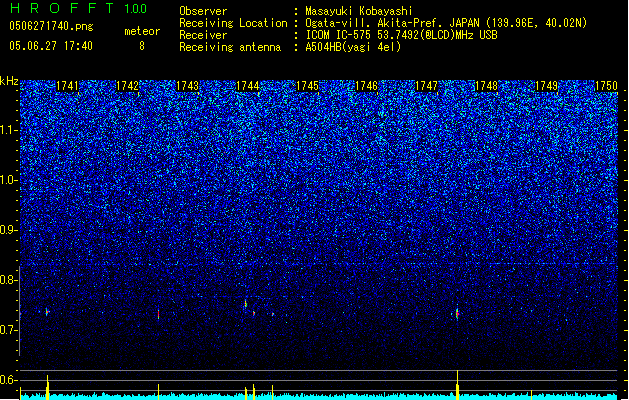Click the A504HB(yagi 4el) antenna text

click(x=353, y=47)
